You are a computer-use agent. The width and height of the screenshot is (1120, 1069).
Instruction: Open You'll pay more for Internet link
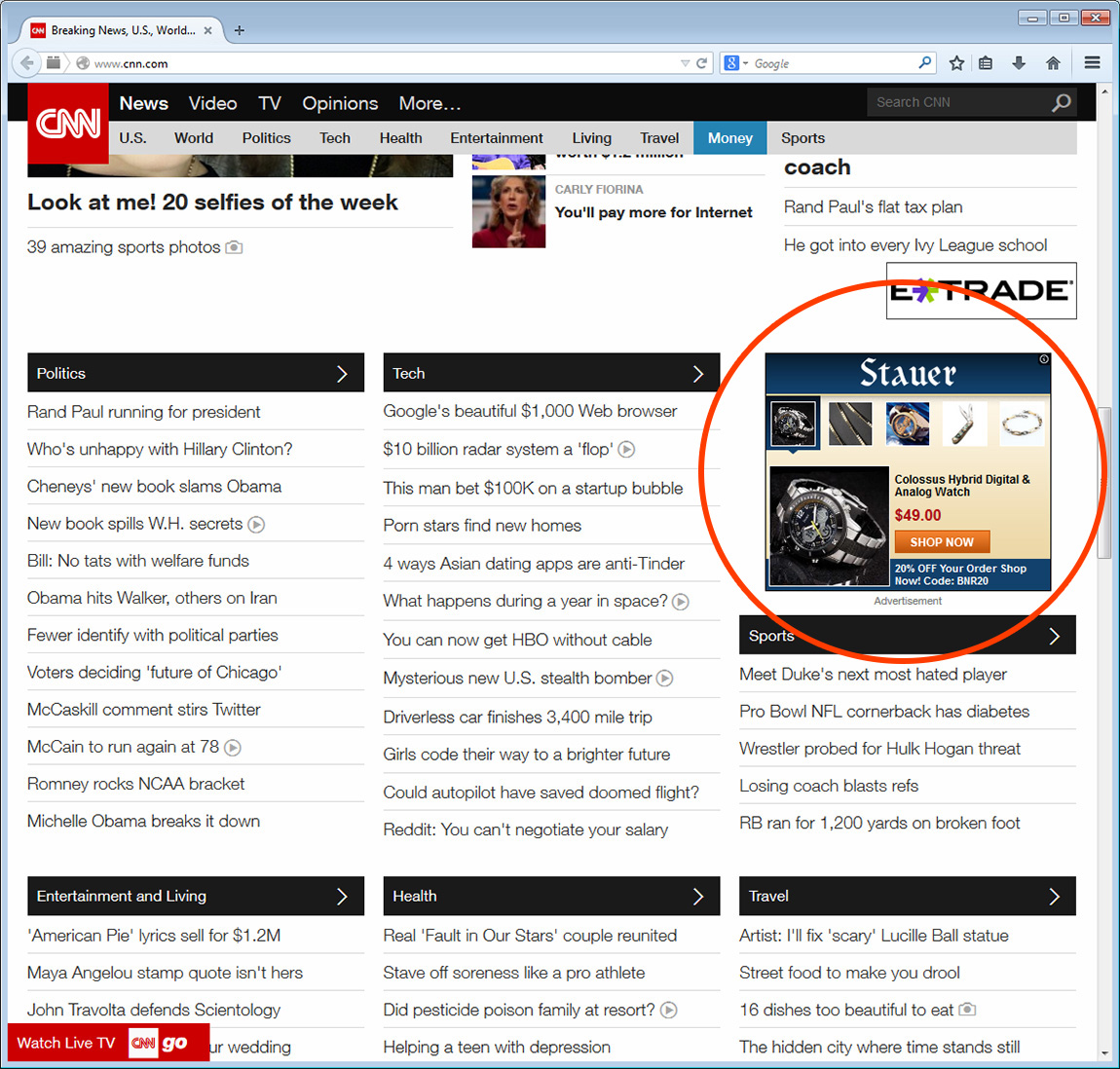(653, 212)
